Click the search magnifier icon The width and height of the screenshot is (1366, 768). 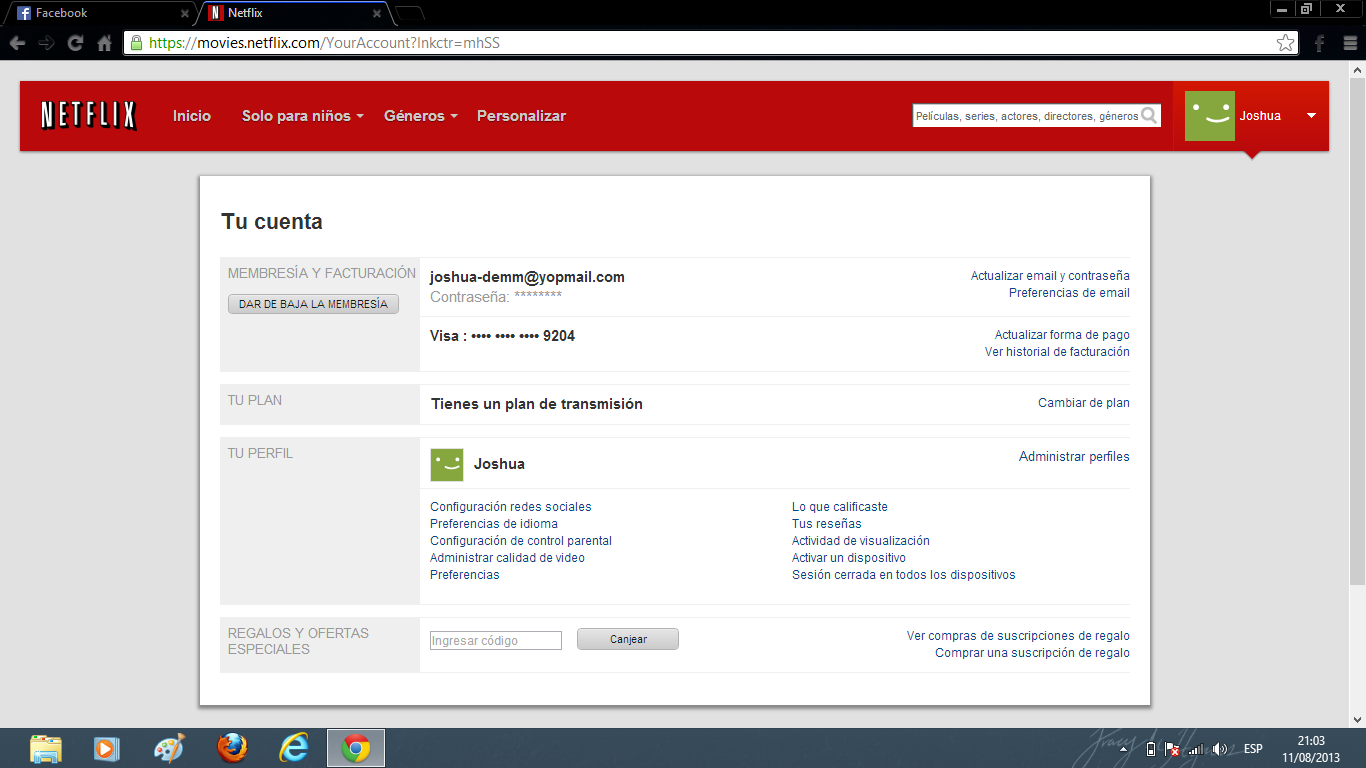1150,116
